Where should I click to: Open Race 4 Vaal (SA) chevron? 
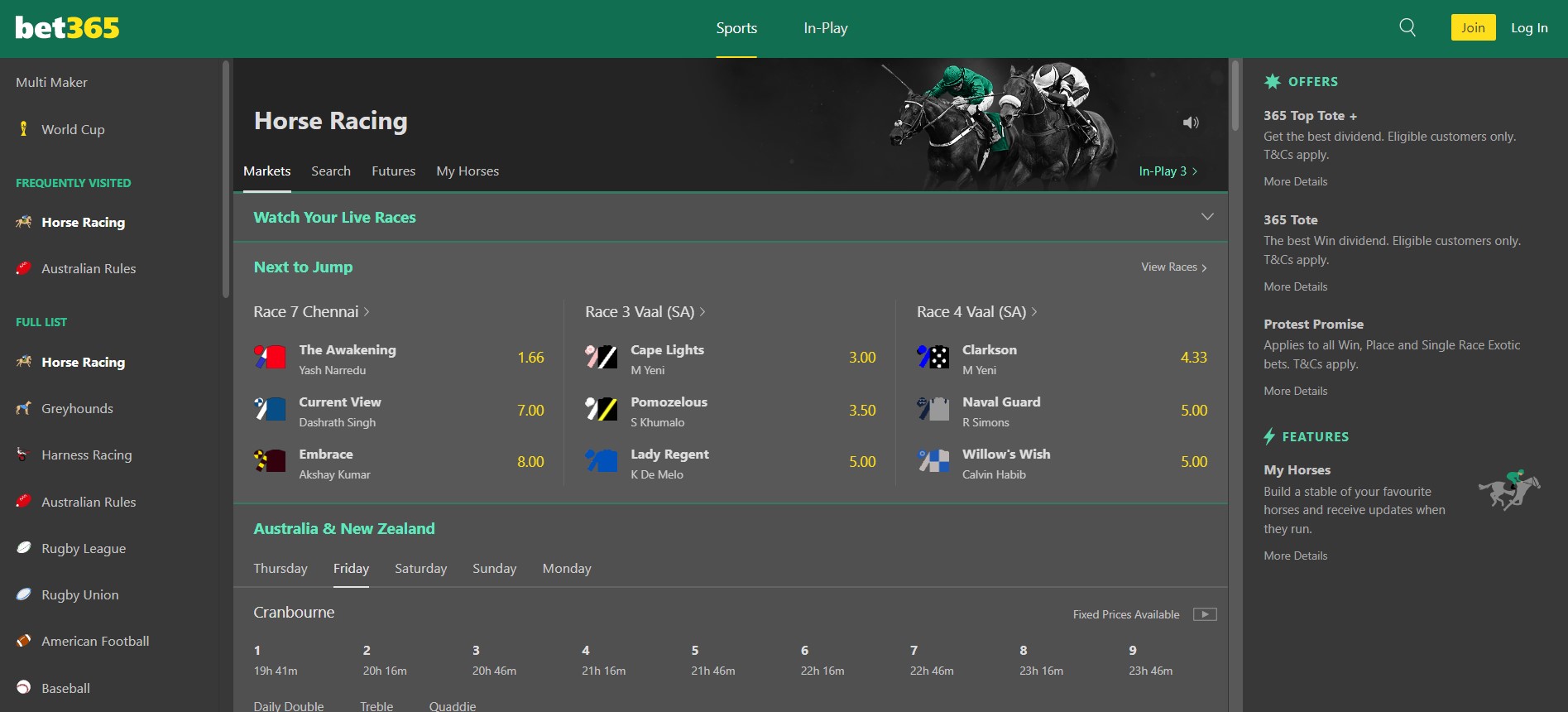tap(1034, 312)
